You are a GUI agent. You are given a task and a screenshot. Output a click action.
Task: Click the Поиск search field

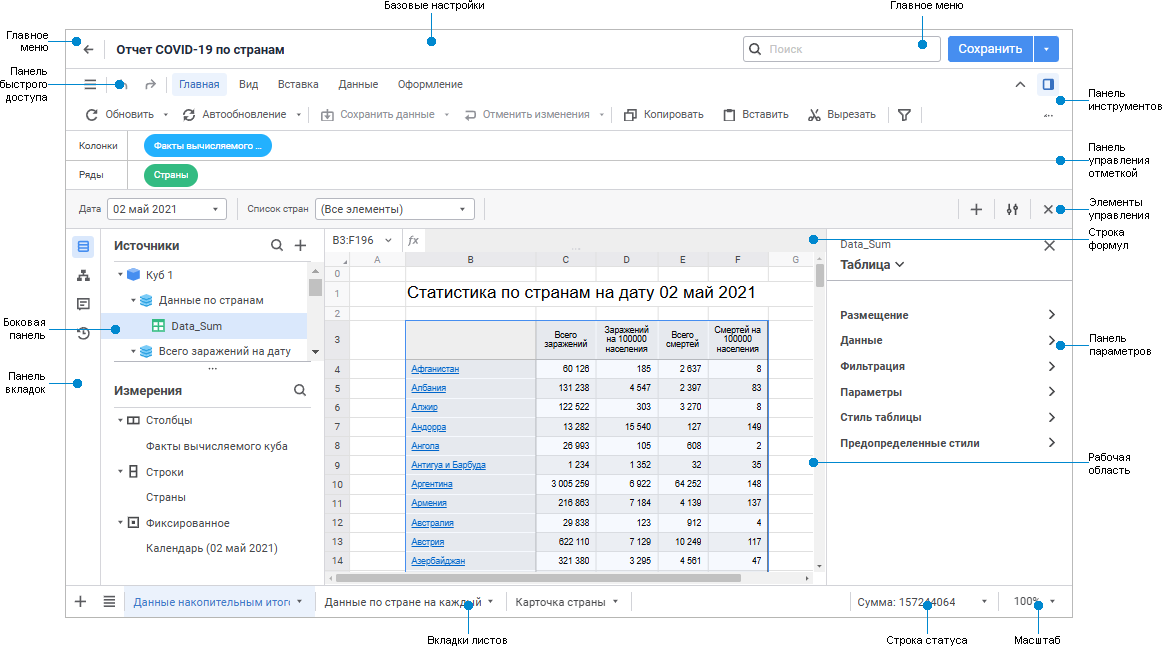click(x=850, y=49)
